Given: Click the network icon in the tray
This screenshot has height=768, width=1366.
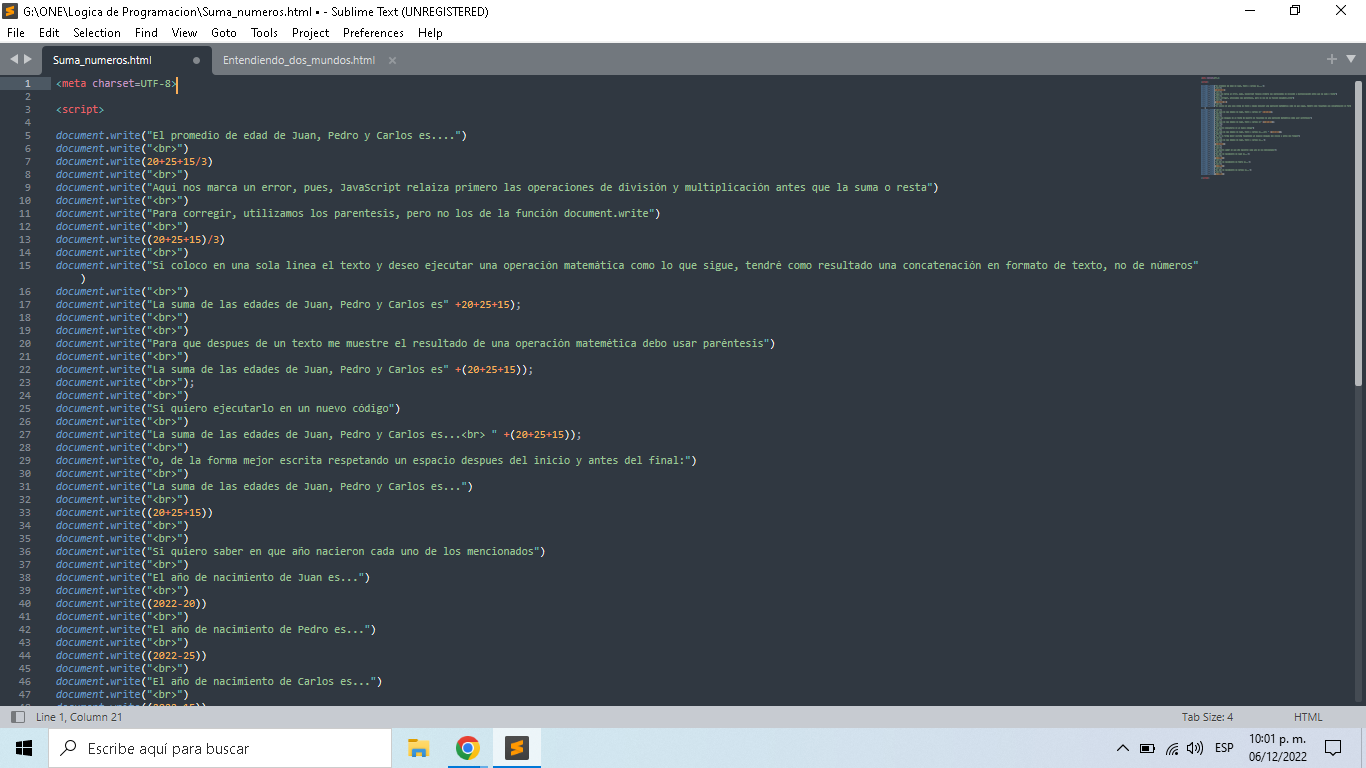Looking at the screenshot, I should pos(1171,748).
